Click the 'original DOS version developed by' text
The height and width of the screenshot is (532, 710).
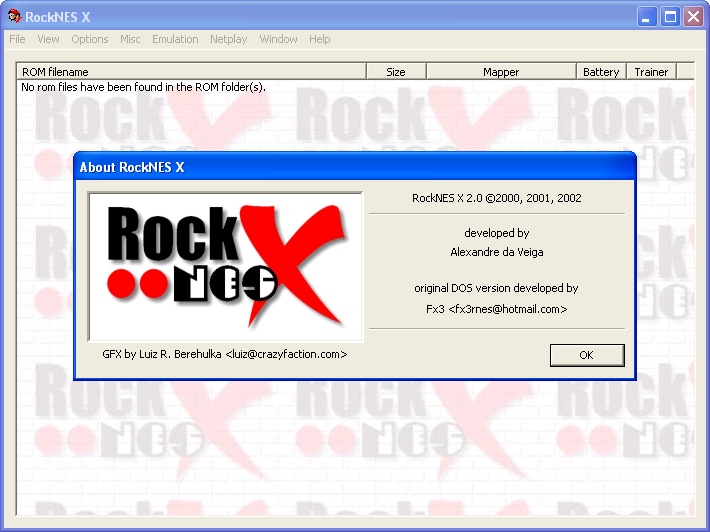point(497,288)
